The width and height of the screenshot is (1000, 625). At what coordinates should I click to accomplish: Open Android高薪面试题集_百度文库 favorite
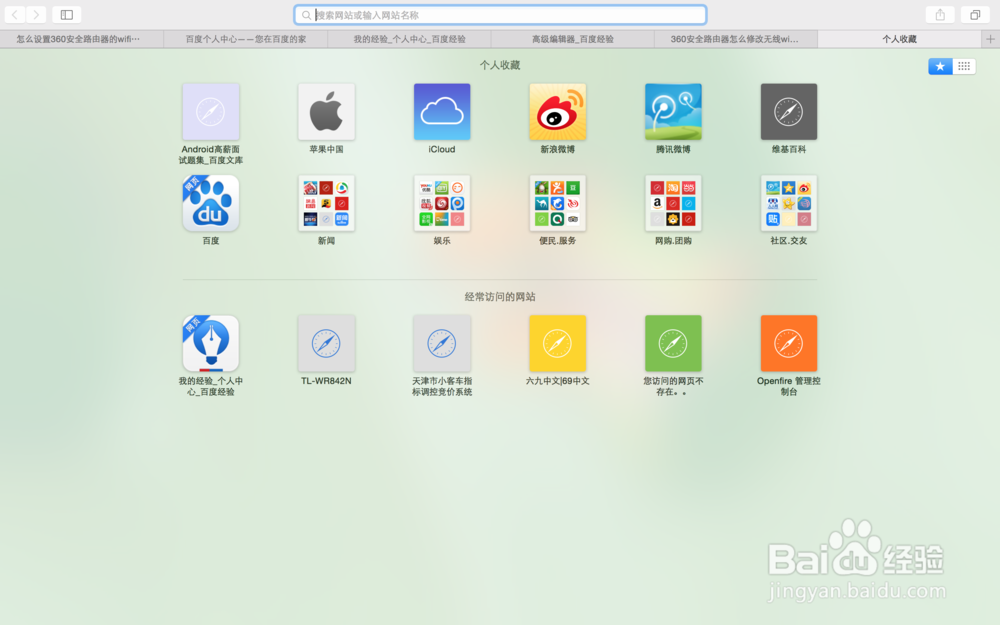(210, 112)
